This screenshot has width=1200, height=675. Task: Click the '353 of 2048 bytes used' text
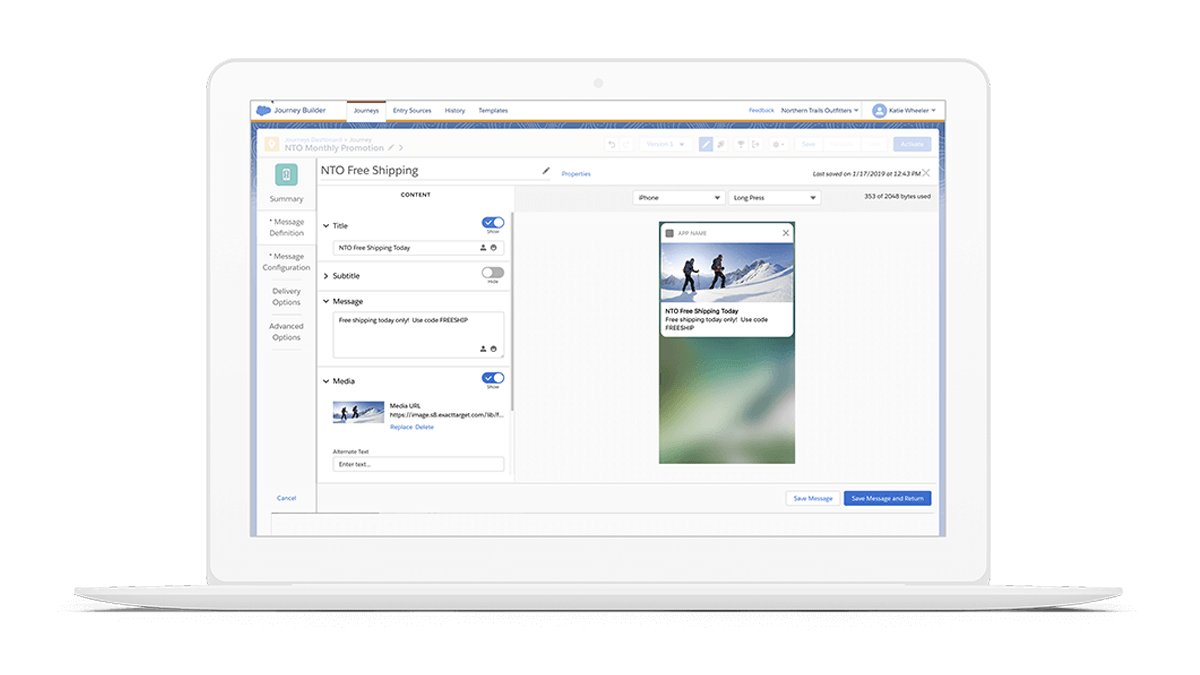click(897, 197)
